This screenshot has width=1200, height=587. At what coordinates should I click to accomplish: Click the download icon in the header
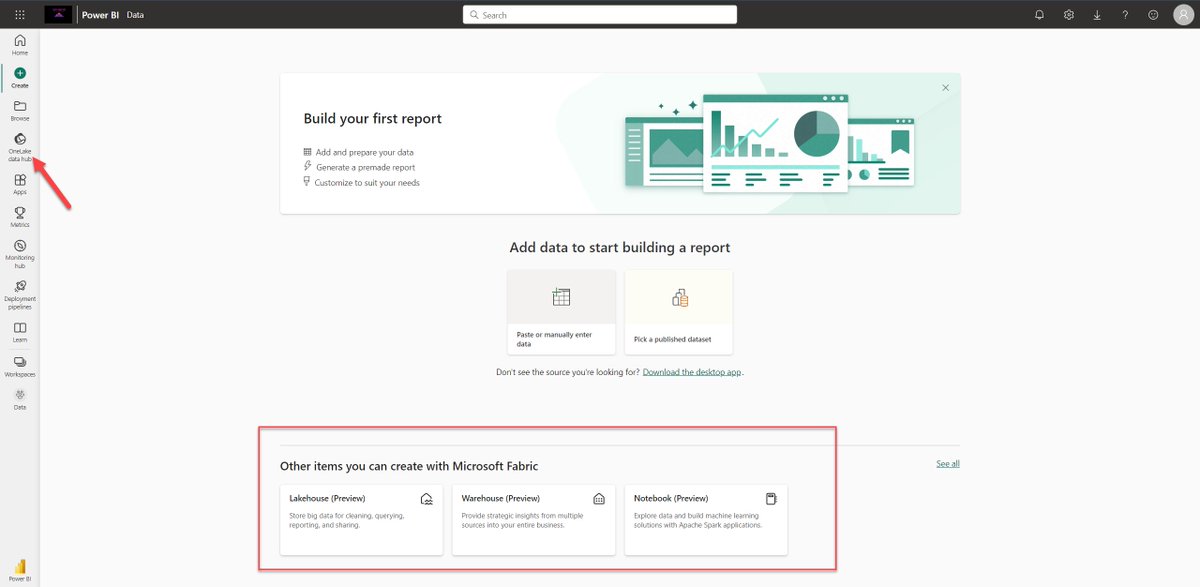pos(1097,15)
